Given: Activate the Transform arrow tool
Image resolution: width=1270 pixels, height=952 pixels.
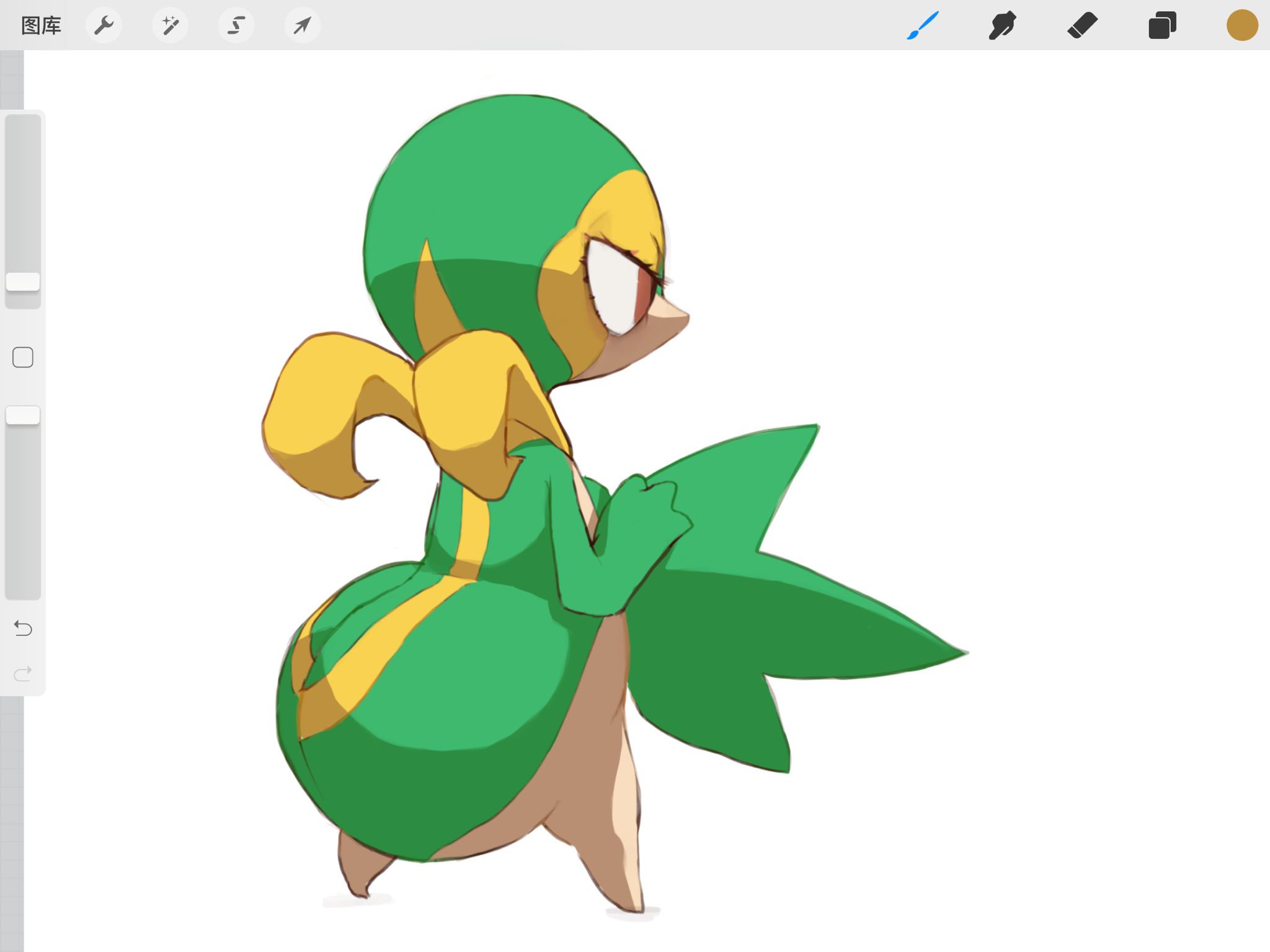Looking at the screenshot, I should (303, 26).
